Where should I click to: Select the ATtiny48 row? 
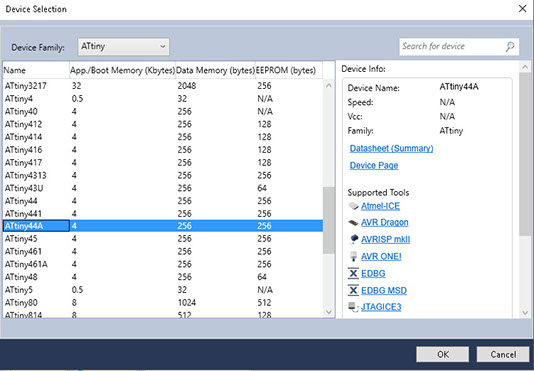[x=163, y=277]
